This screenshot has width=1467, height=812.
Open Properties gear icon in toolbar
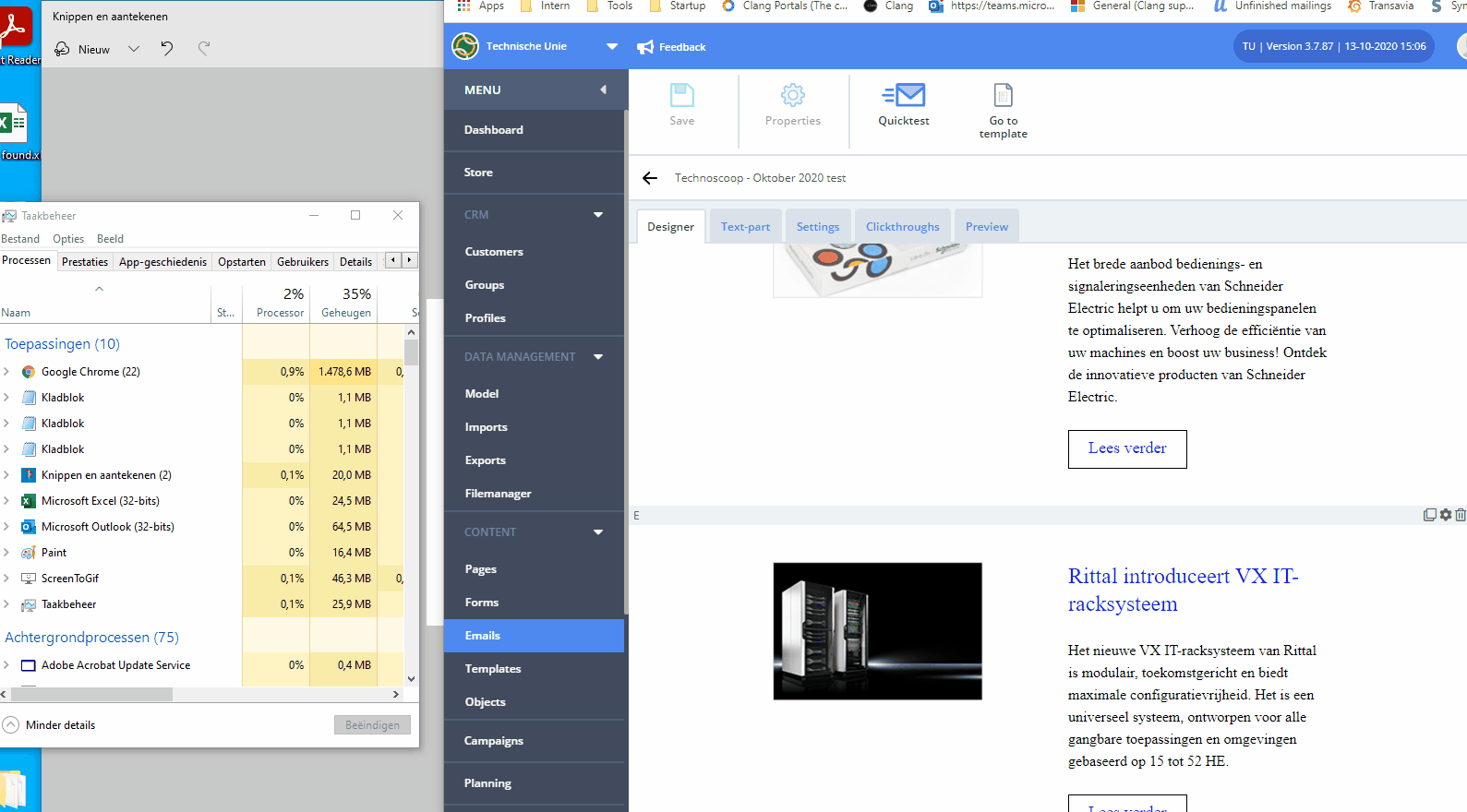pos(793,95)
